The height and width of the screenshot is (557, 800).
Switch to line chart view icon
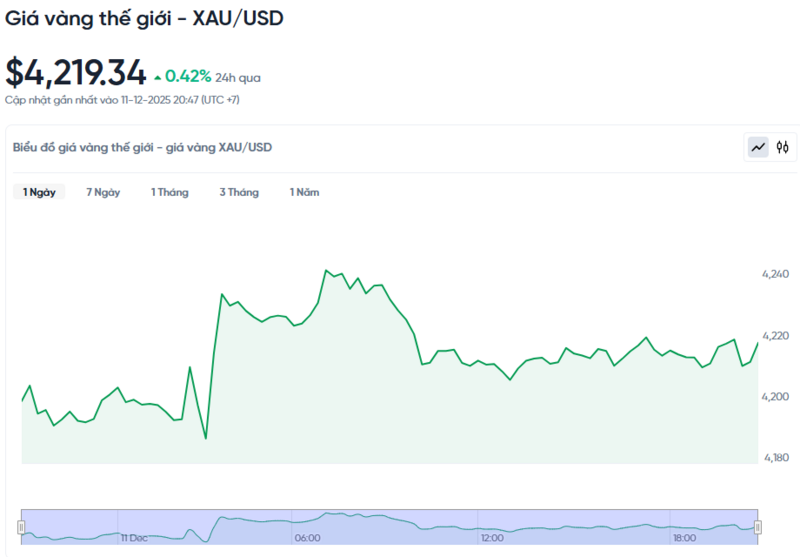pyautogui.click(x=758, y=147)
